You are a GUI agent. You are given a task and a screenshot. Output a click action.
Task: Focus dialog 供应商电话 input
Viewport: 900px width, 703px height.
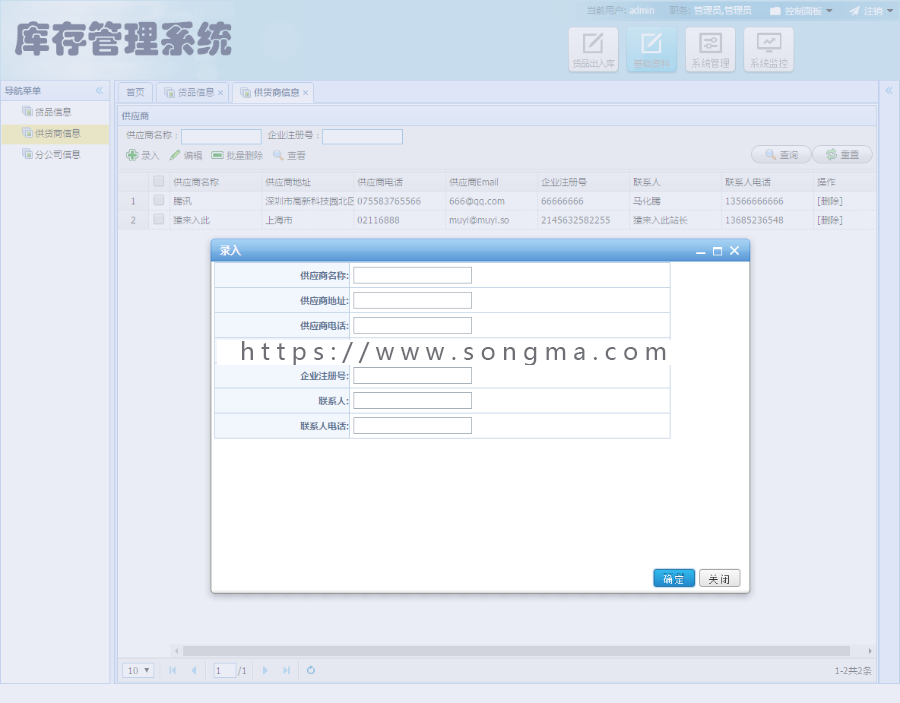[412, 325]
